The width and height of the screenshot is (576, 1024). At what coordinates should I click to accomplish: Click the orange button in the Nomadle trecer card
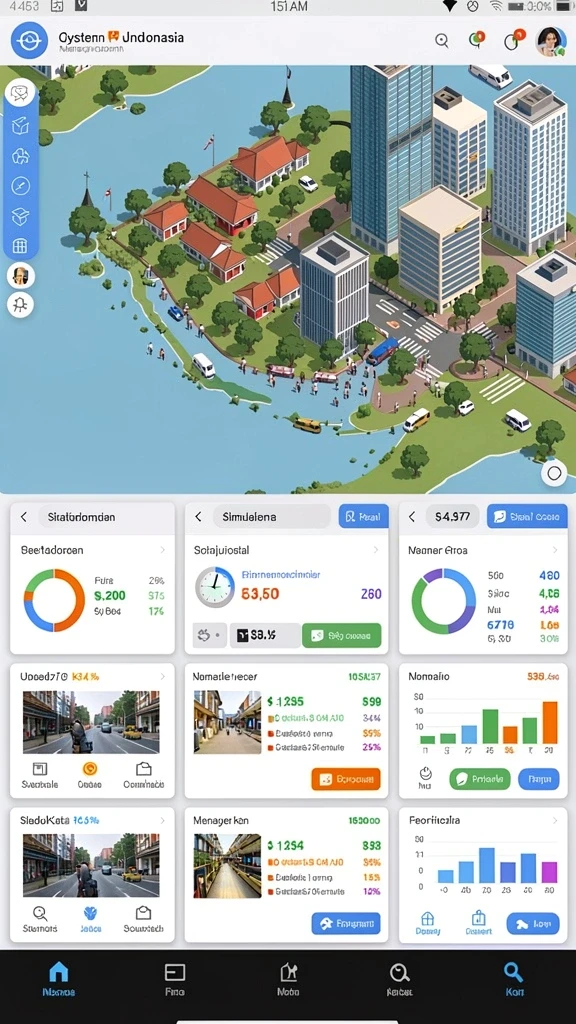coord(345,779)
